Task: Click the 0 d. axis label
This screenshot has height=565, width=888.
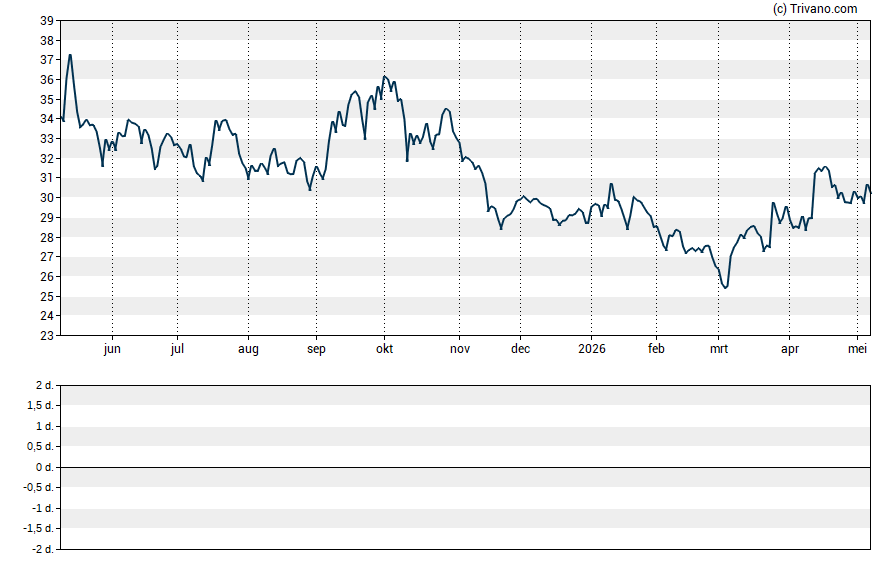Action: tap(45, 467)
